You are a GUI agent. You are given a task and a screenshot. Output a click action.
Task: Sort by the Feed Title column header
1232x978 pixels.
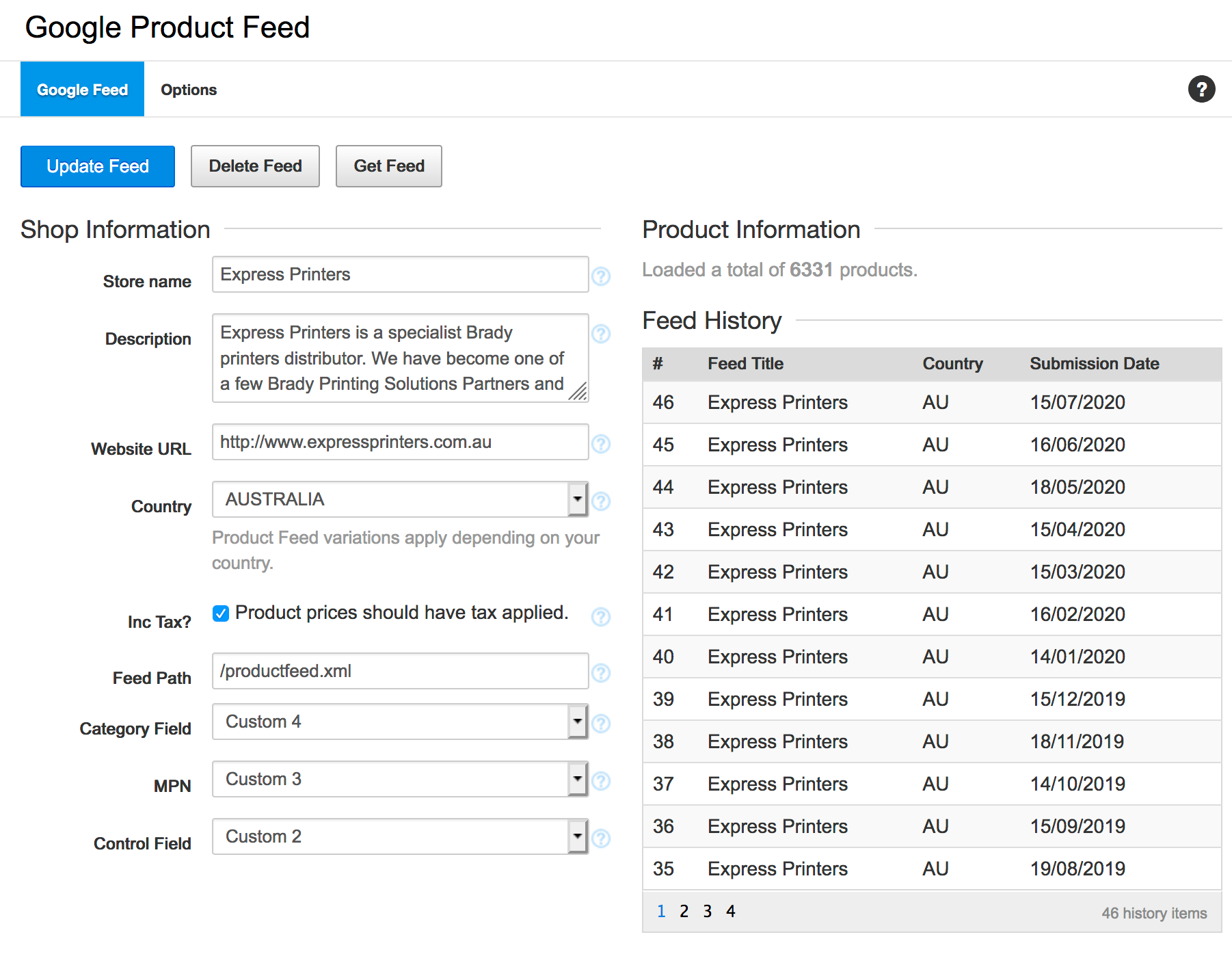click(x=745, y=364)
